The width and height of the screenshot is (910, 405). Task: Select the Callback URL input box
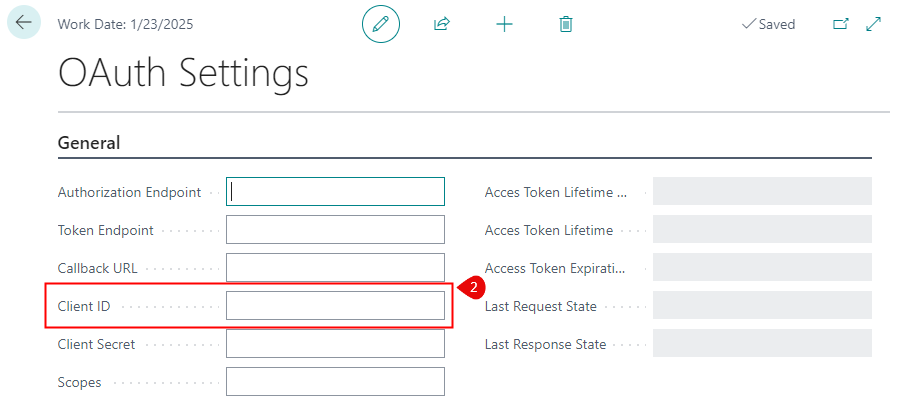coord(335,268)
